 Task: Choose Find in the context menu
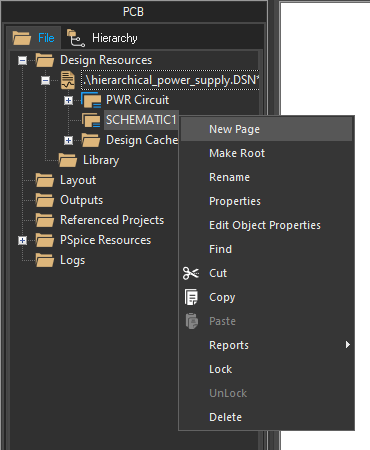pos(266,249)
